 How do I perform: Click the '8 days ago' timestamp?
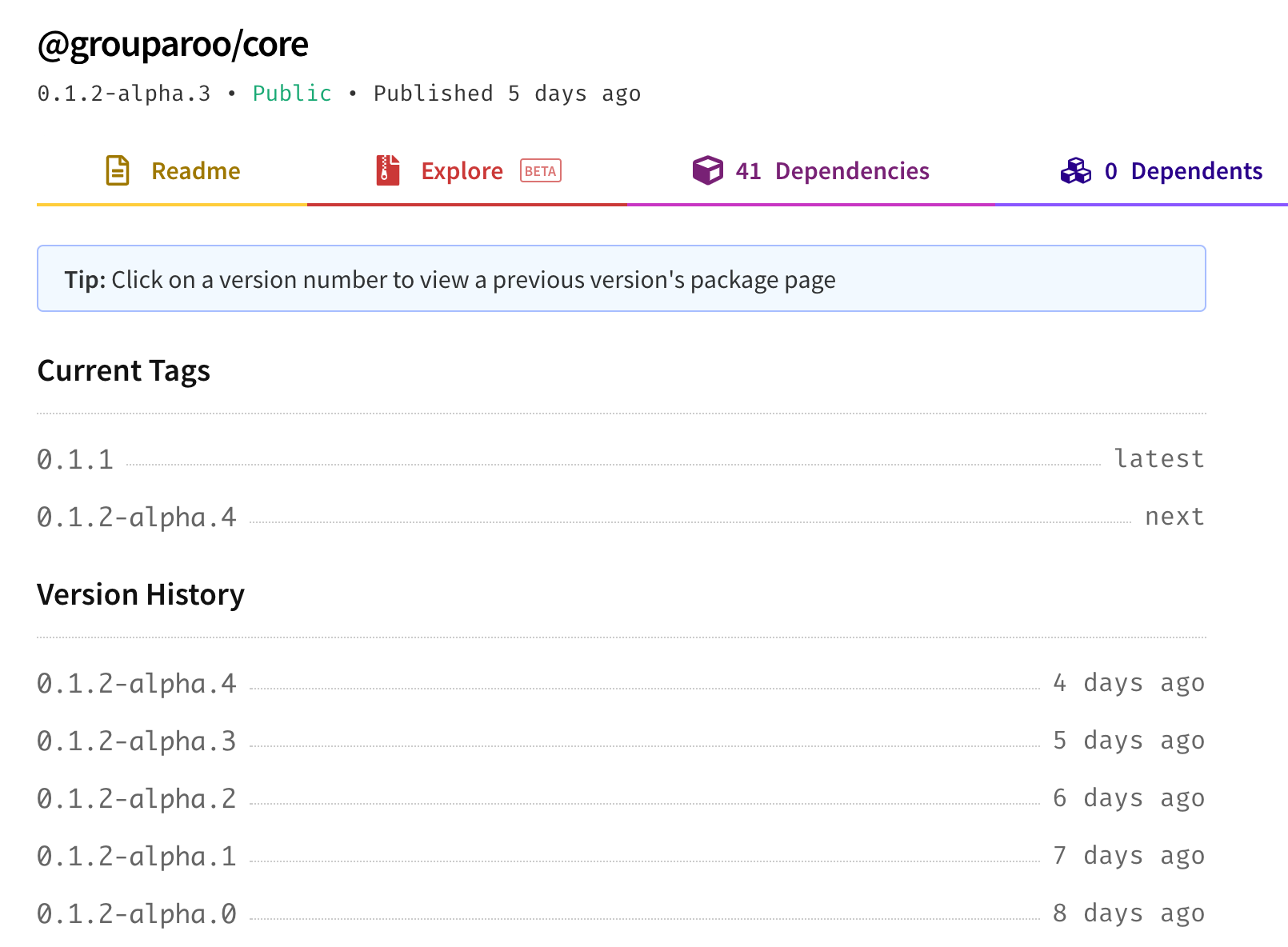point(1129,913)
